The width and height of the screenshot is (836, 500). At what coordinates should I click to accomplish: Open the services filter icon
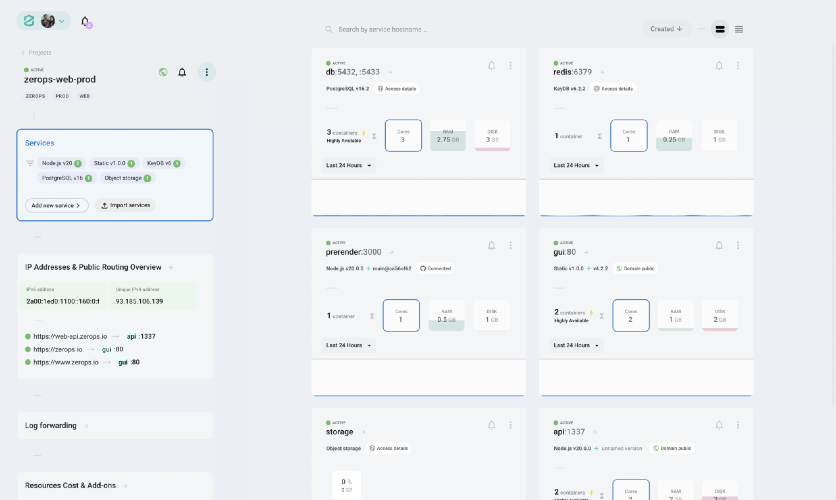(x=30, y=163)
